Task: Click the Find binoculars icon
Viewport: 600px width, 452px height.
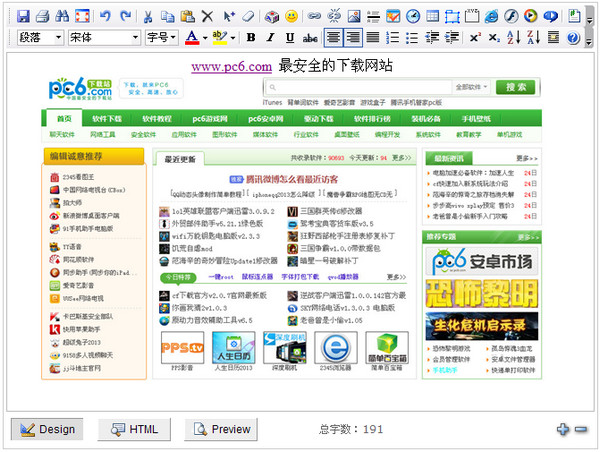Action: pyautogui.click(x=62, y=16)
